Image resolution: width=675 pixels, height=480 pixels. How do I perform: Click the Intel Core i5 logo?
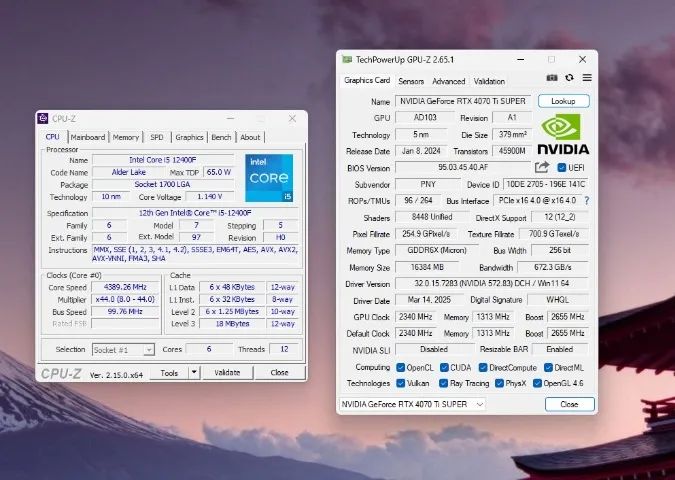(x=269, y=178)
